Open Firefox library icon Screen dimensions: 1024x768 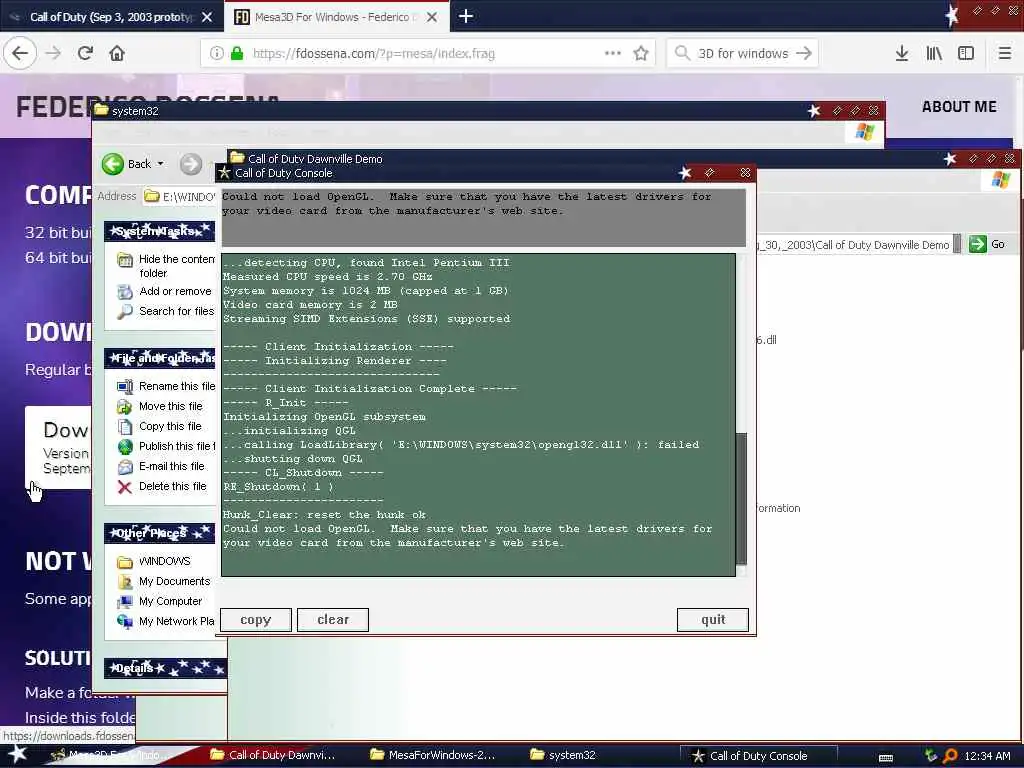(x=934, y=53)
